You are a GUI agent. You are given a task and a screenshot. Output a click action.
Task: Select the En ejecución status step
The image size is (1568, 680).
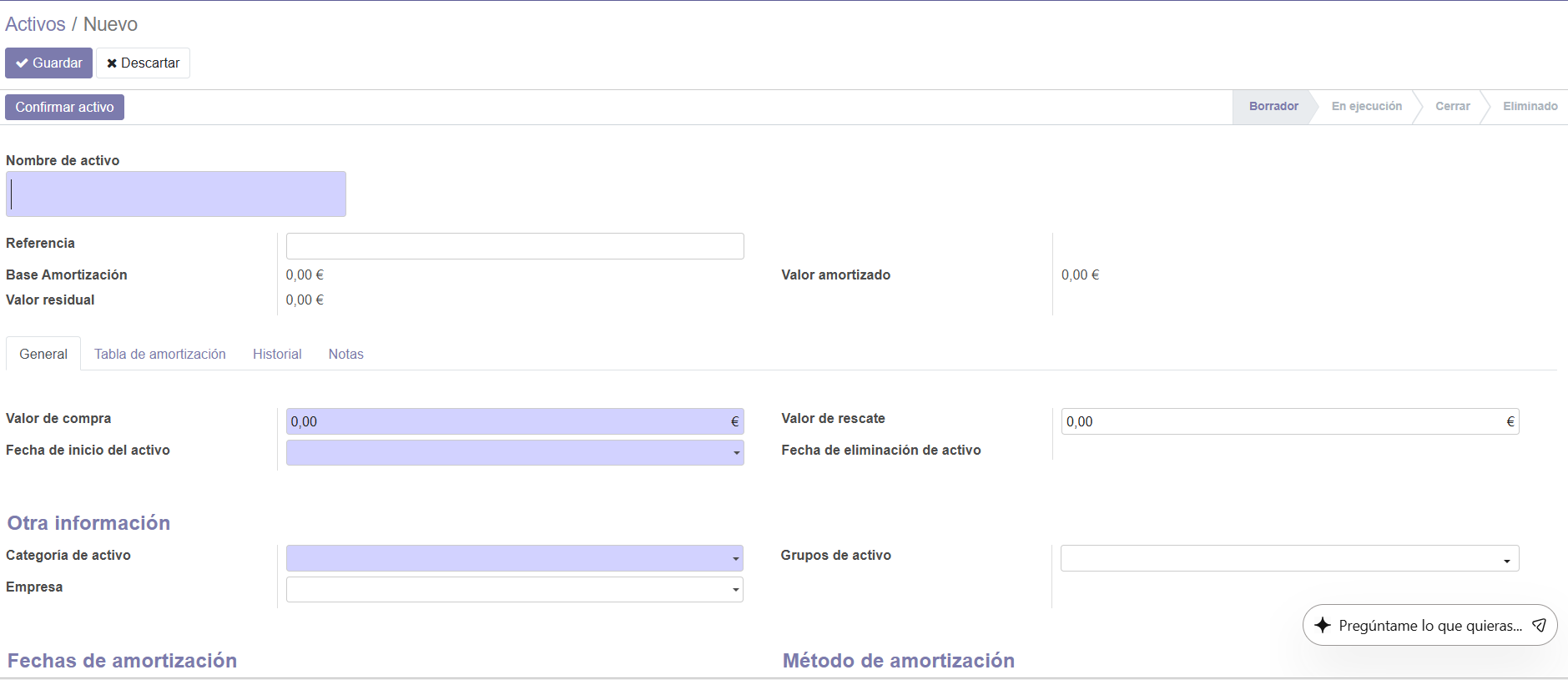[x=1366, y=107]
